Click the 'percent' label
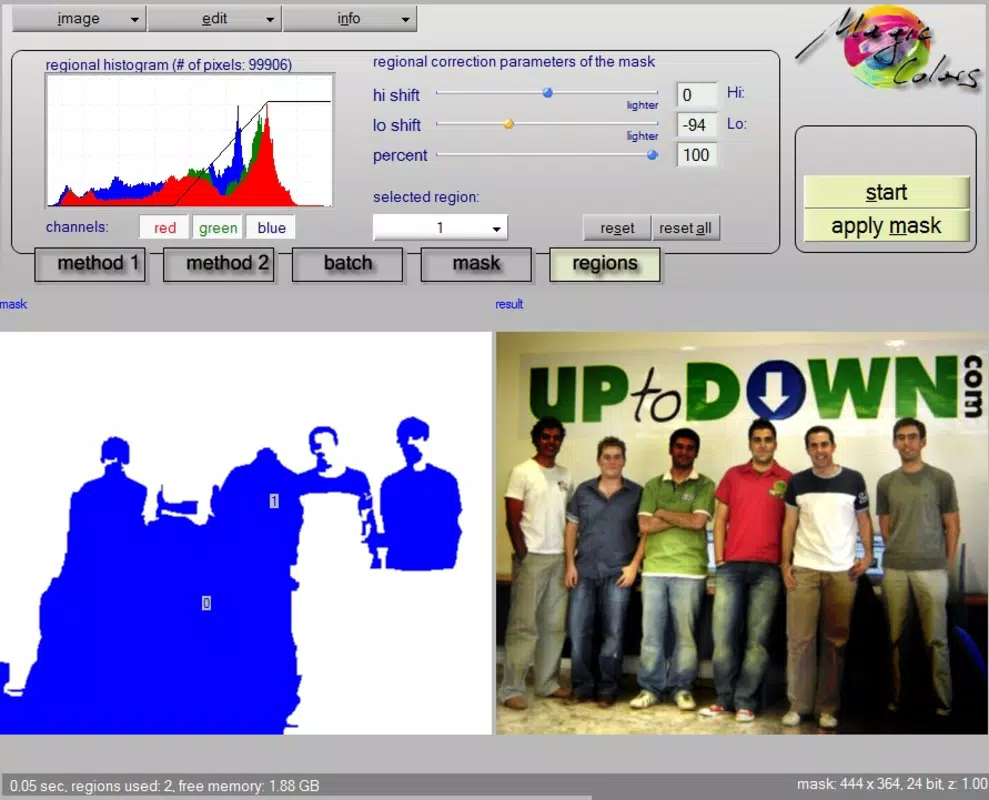 [x=400, y=156]
